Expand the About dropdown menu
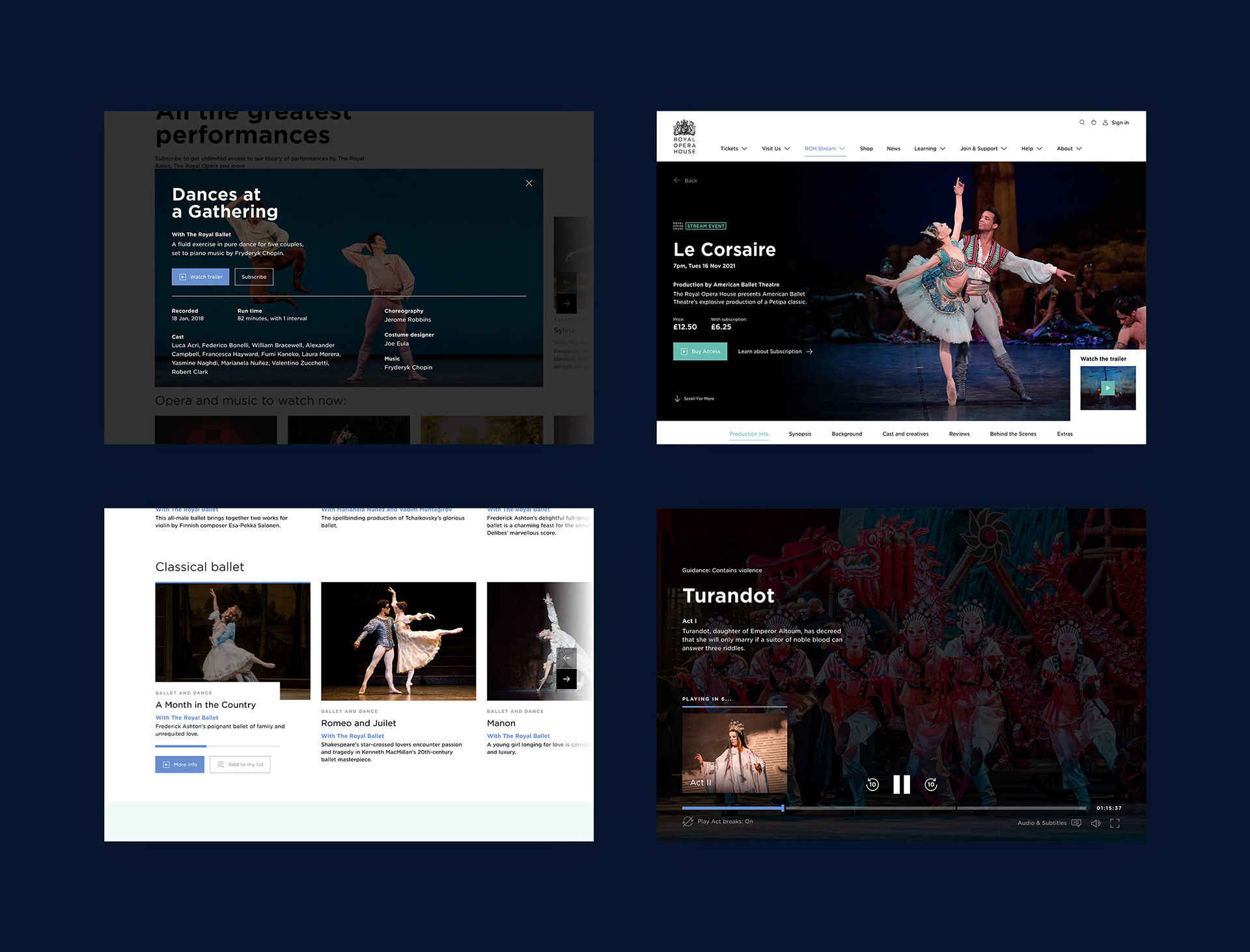The image size is (1250, 952). pyautogui.click(x=1070, y=148)
